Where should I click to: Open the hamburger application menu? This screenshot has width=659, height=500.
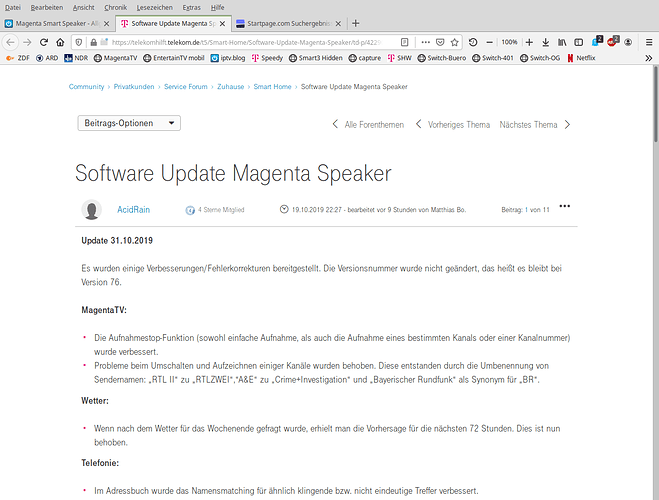tap(649, 42)
